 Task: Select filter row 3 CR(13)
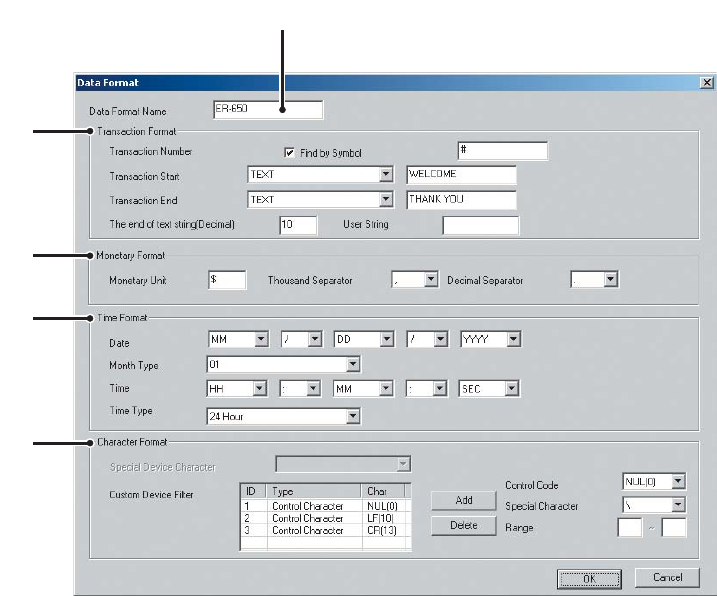[326, 531]
